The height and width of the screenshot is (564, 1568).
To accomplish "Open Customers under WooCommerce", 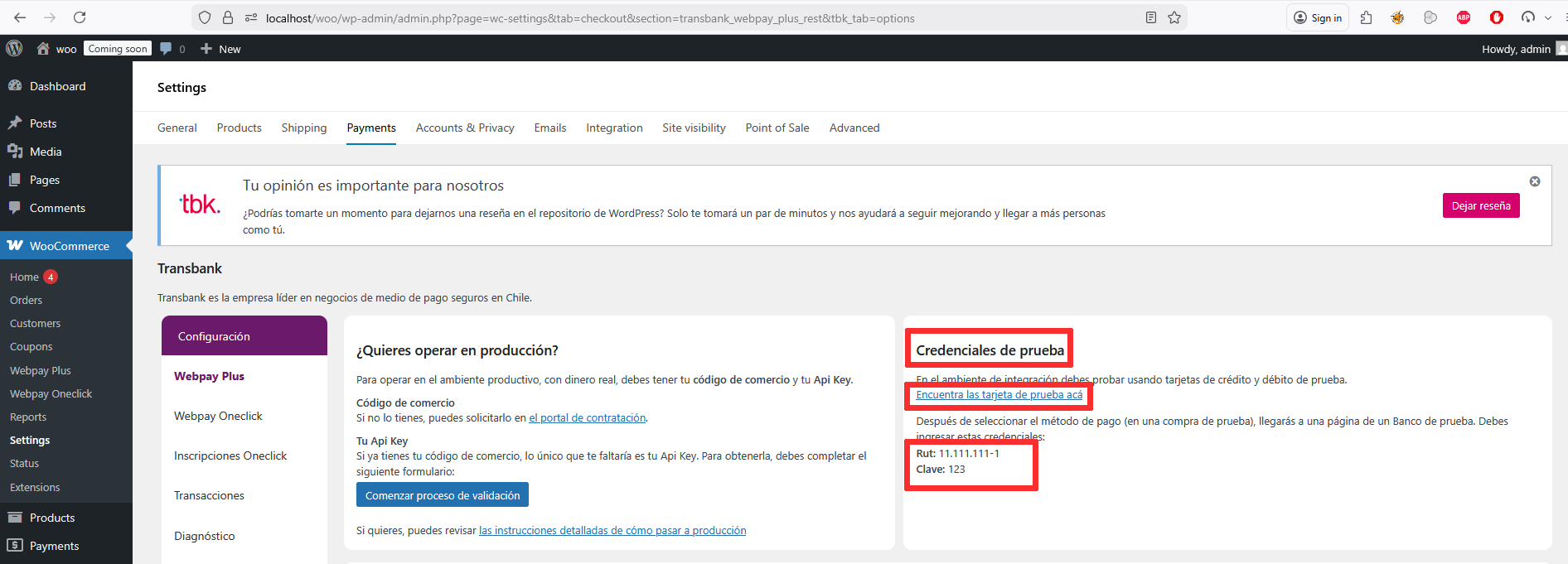I will (x=35, y=323).
